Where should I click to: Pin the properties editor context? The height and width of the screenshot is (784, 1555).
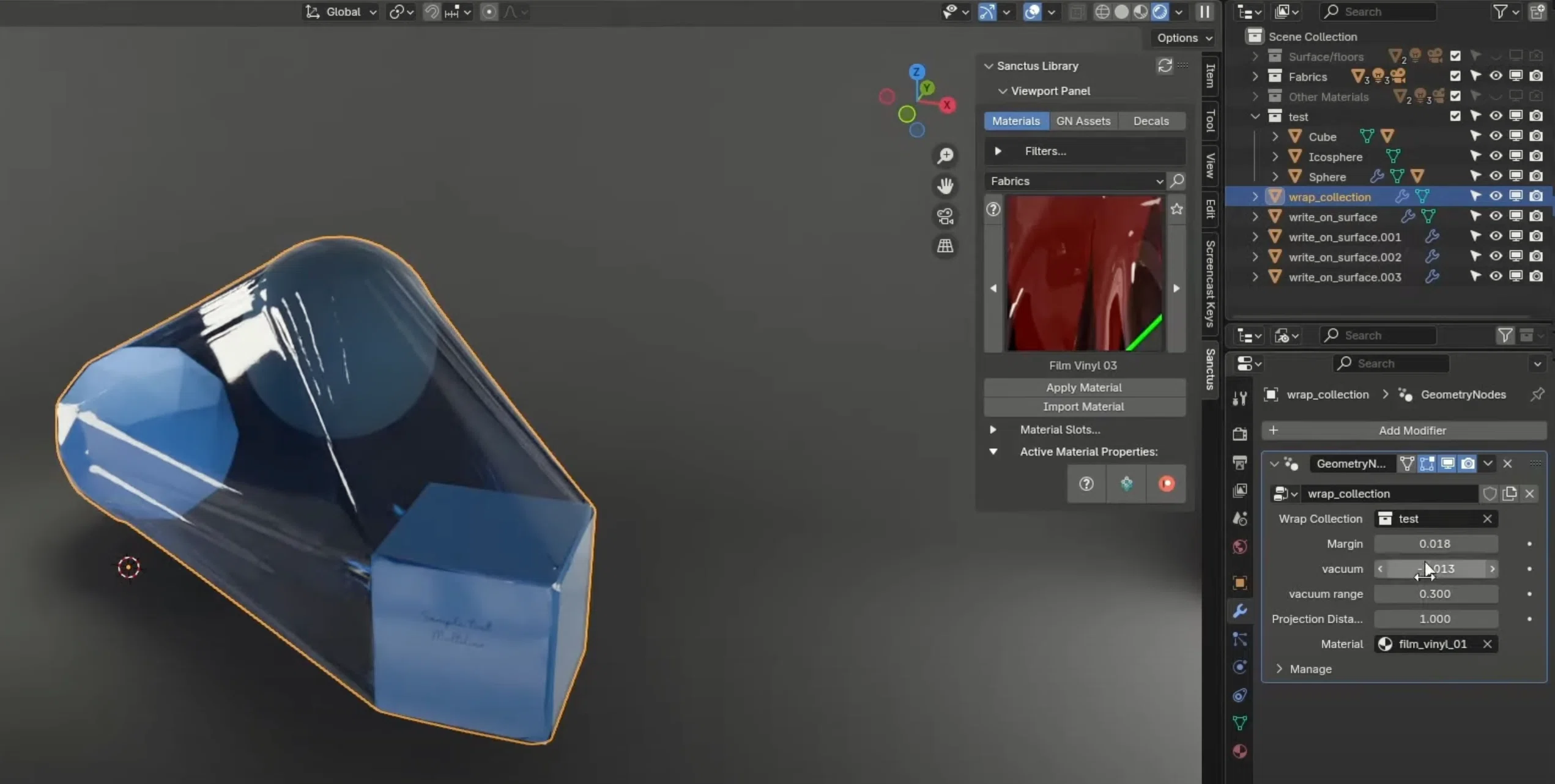click(x=1537, y=394)
